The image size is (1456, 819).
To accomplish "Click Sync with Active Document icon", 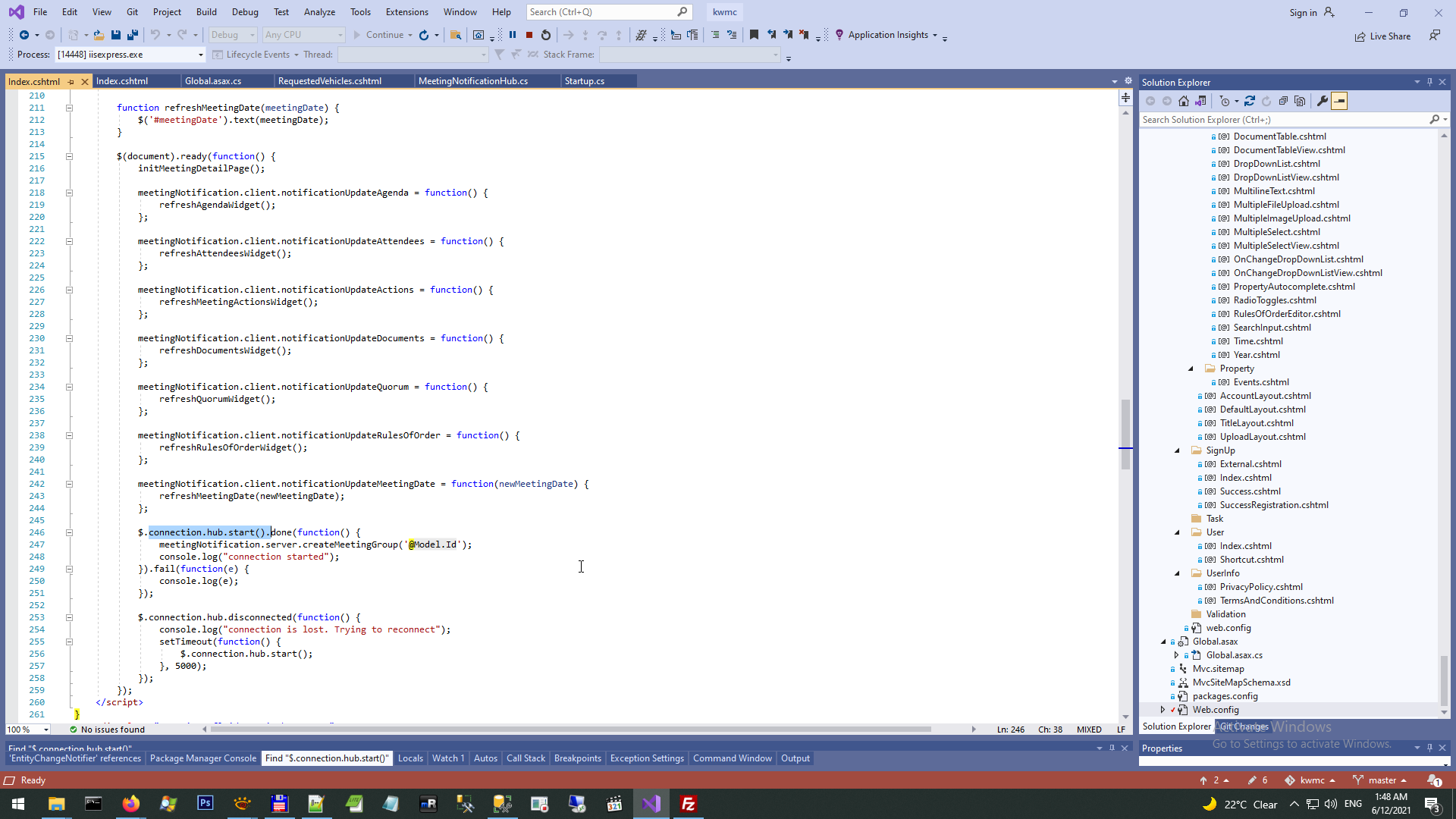I will click(1250, 101).
